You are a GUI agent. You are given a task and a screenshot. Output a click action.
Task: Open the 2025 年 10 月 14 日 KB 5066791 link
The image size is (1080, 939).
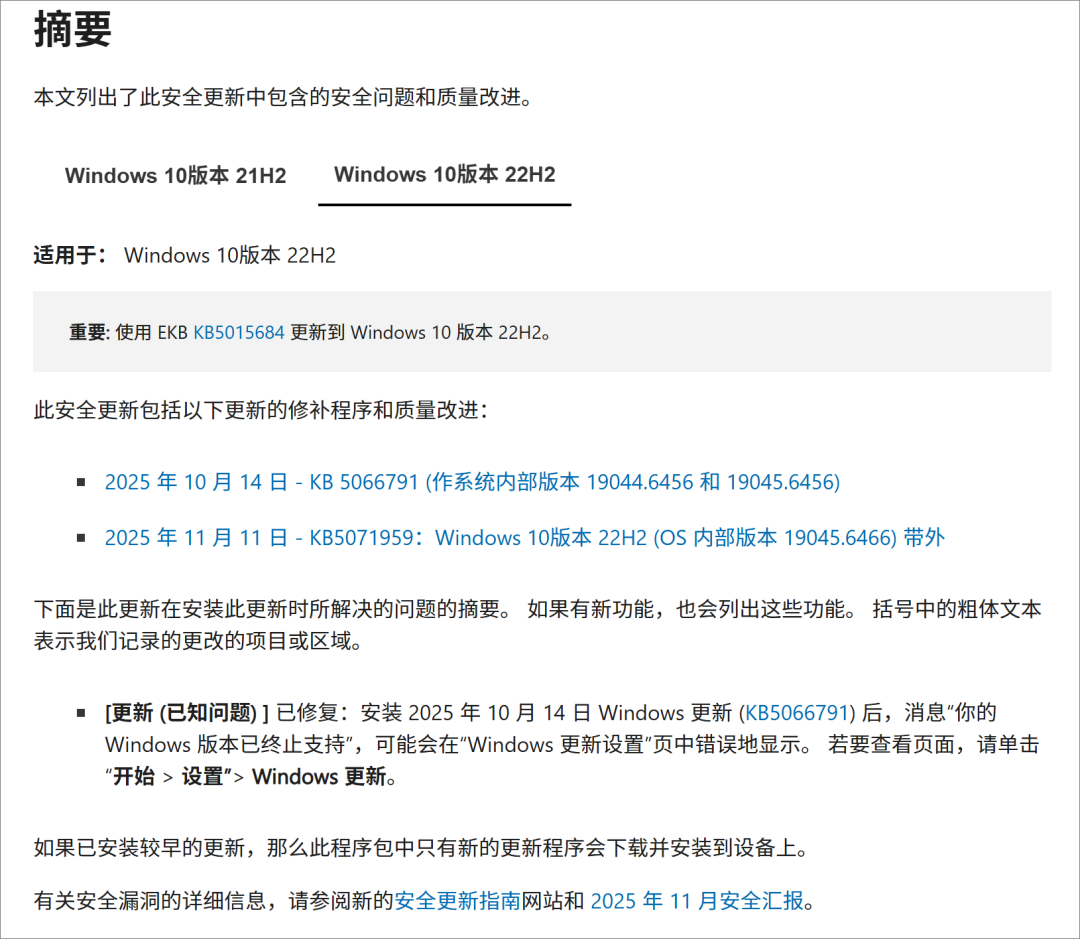coord(472,482)
